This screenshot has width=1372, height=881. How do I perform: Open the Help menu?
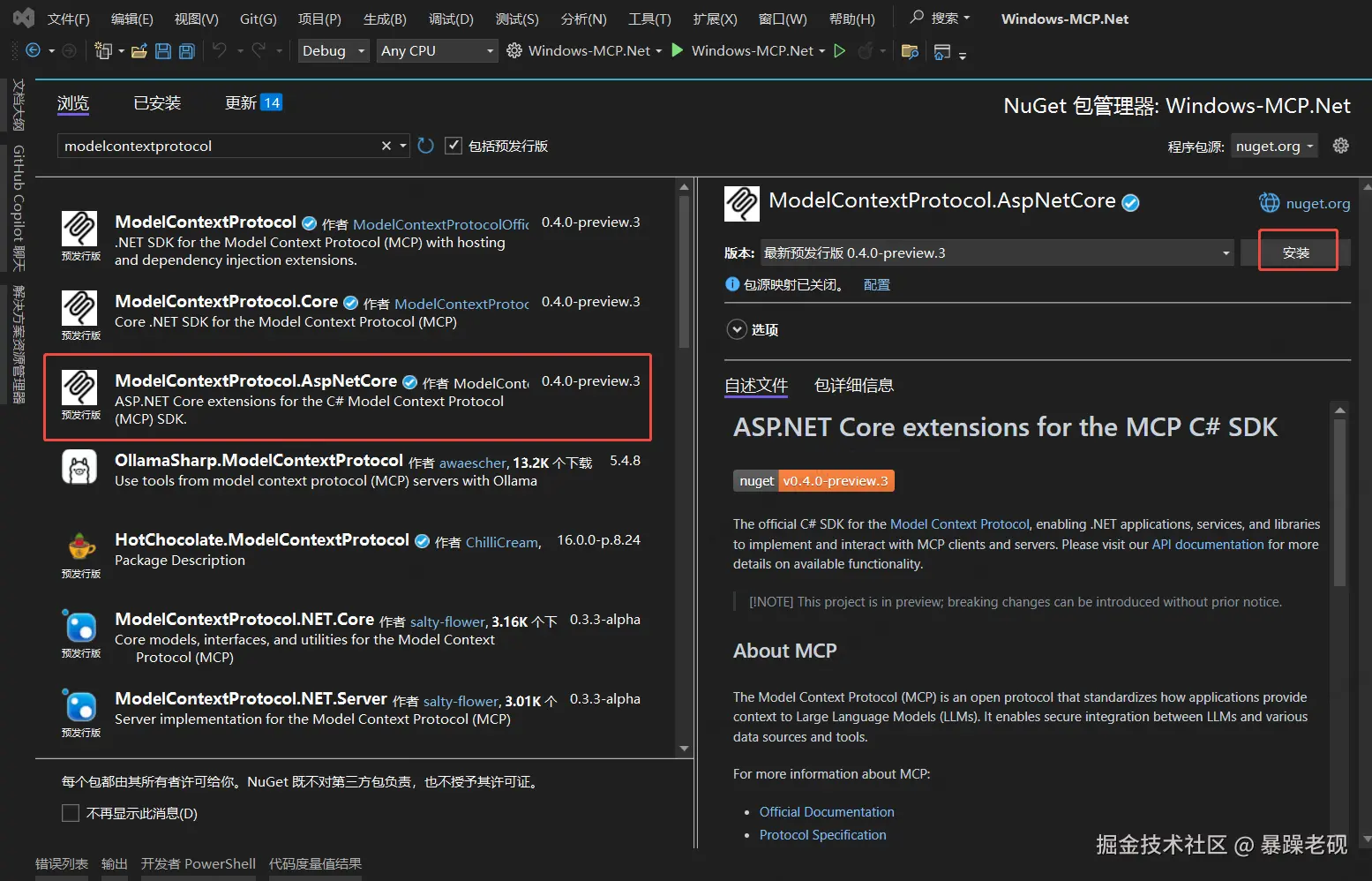tap(852, 19)
